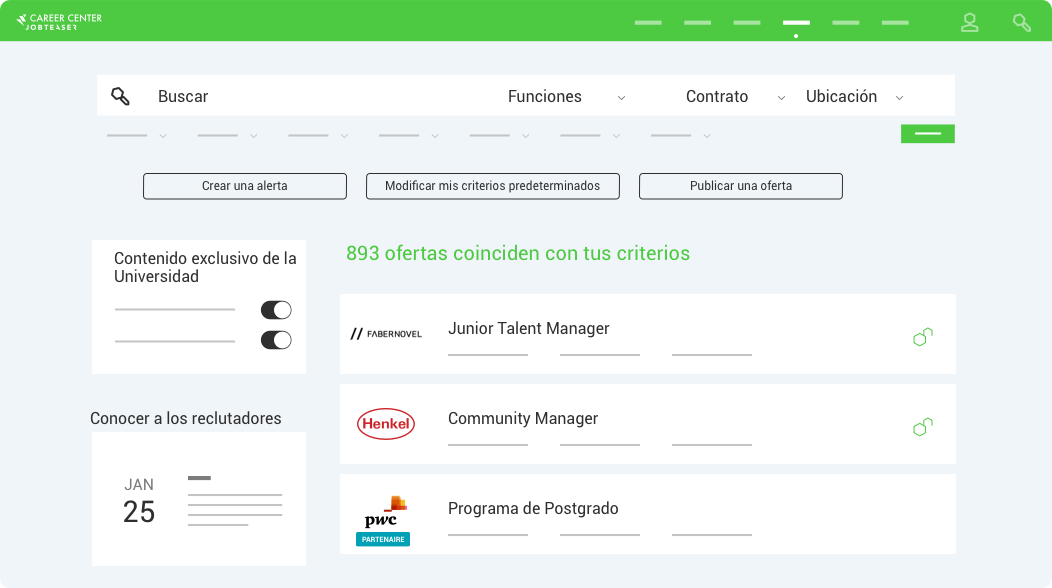Open the seventh secondary filter dropdown
The width and height of the screenshot is (1052, 588).
pos(680,136)
